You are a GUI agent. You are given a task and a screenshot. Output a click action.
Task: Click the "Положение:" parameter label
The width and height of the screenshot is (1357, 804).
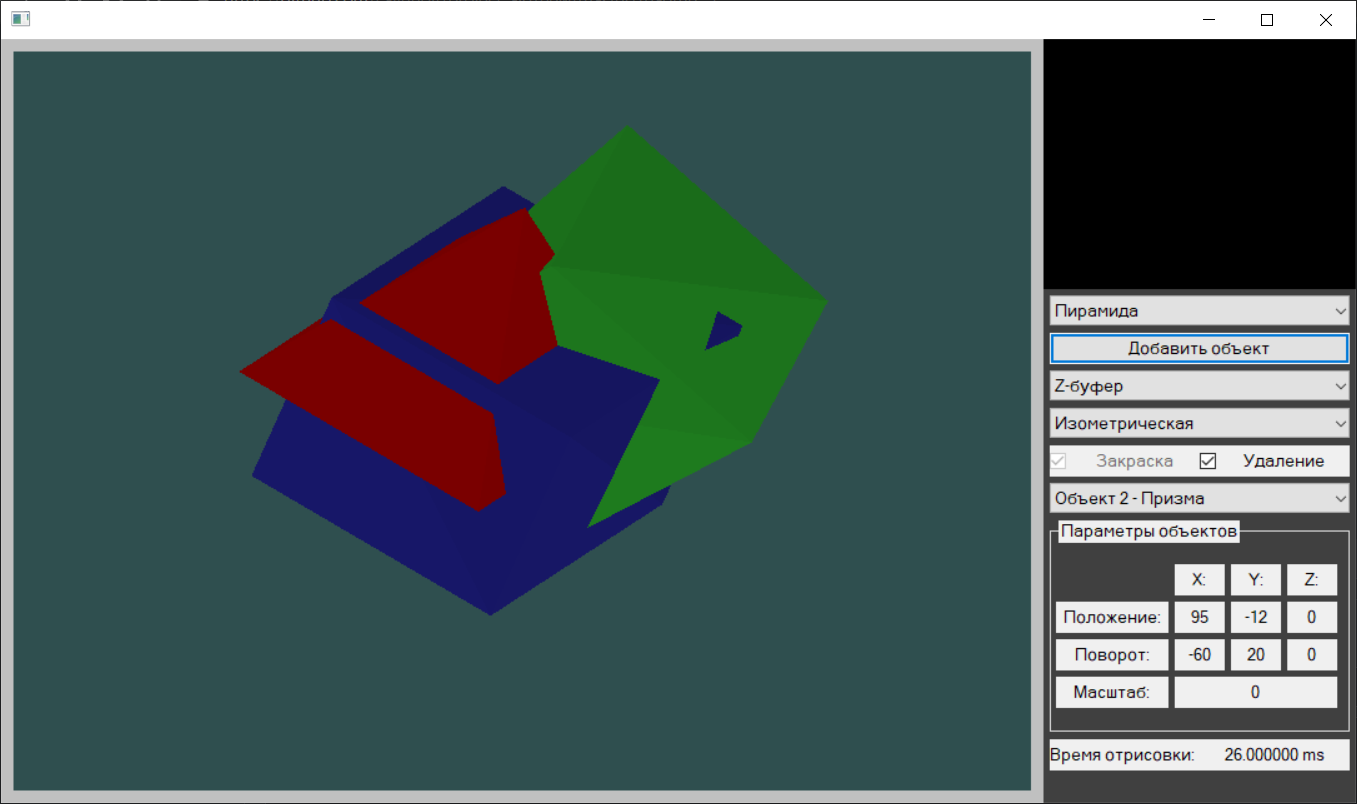coord(1112,617)
